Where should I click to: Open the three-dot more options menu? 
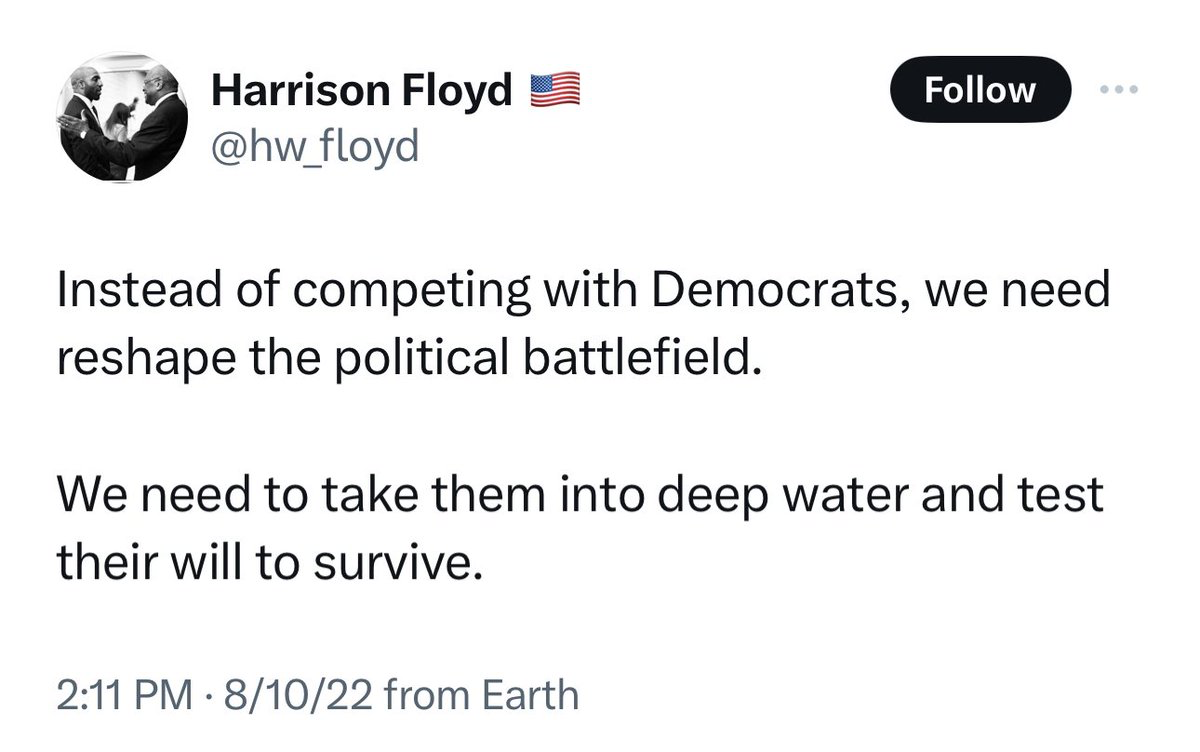click(1119, 89)
